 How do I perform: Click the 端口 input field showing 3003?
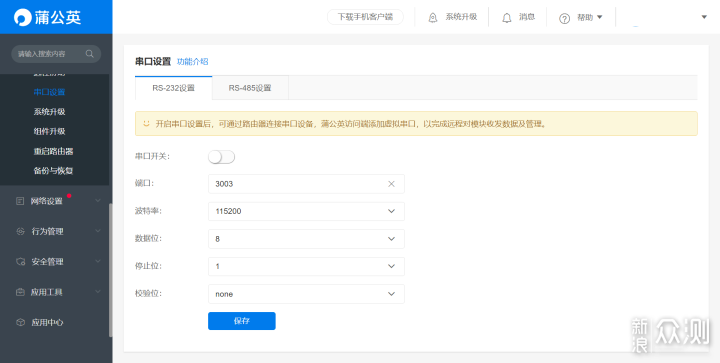pyautogui.click(x=306, y=184)
